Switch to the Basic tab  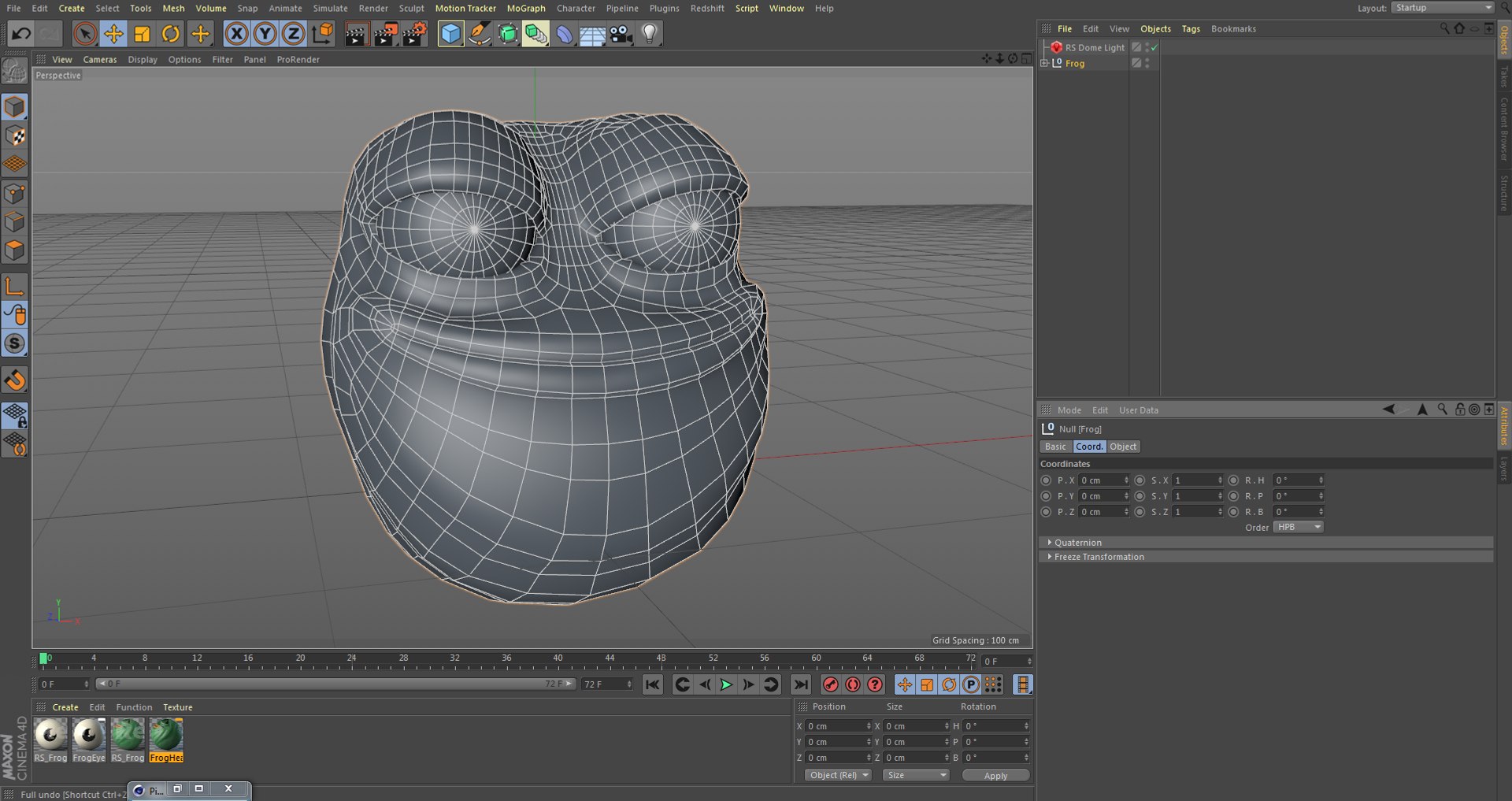(x=1055, y=447)
